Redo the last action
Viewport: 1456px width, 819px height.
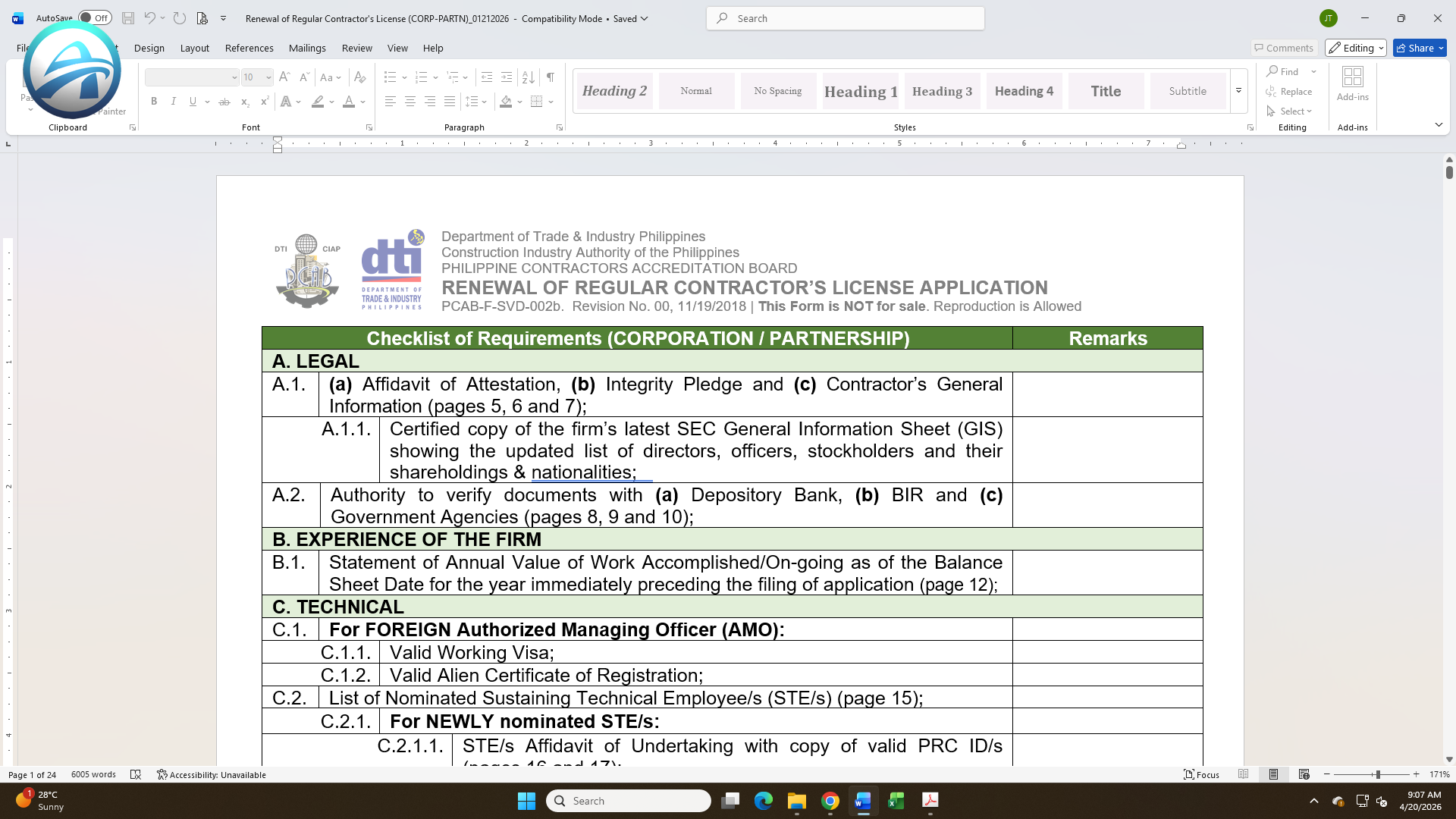point(180,18)
